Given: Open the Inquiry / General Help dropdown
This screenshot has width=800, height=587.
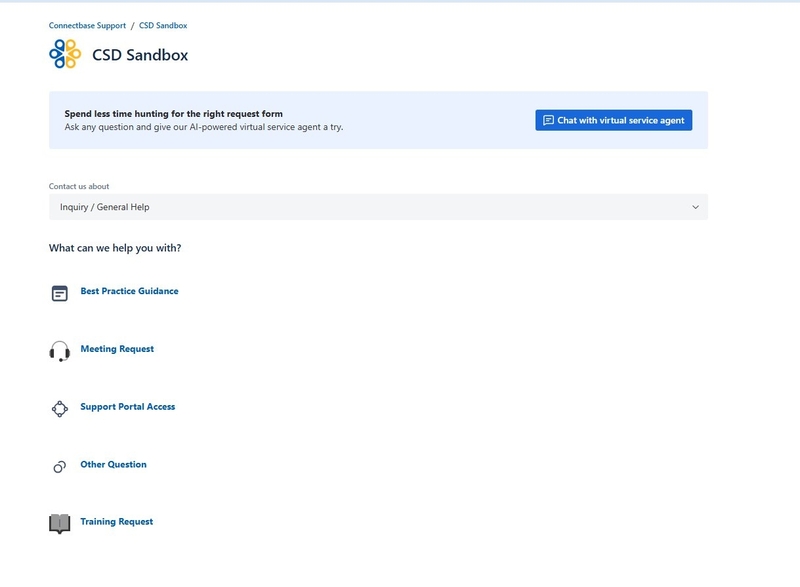Looking at the screenshot, I should click(x=378, y=207).
